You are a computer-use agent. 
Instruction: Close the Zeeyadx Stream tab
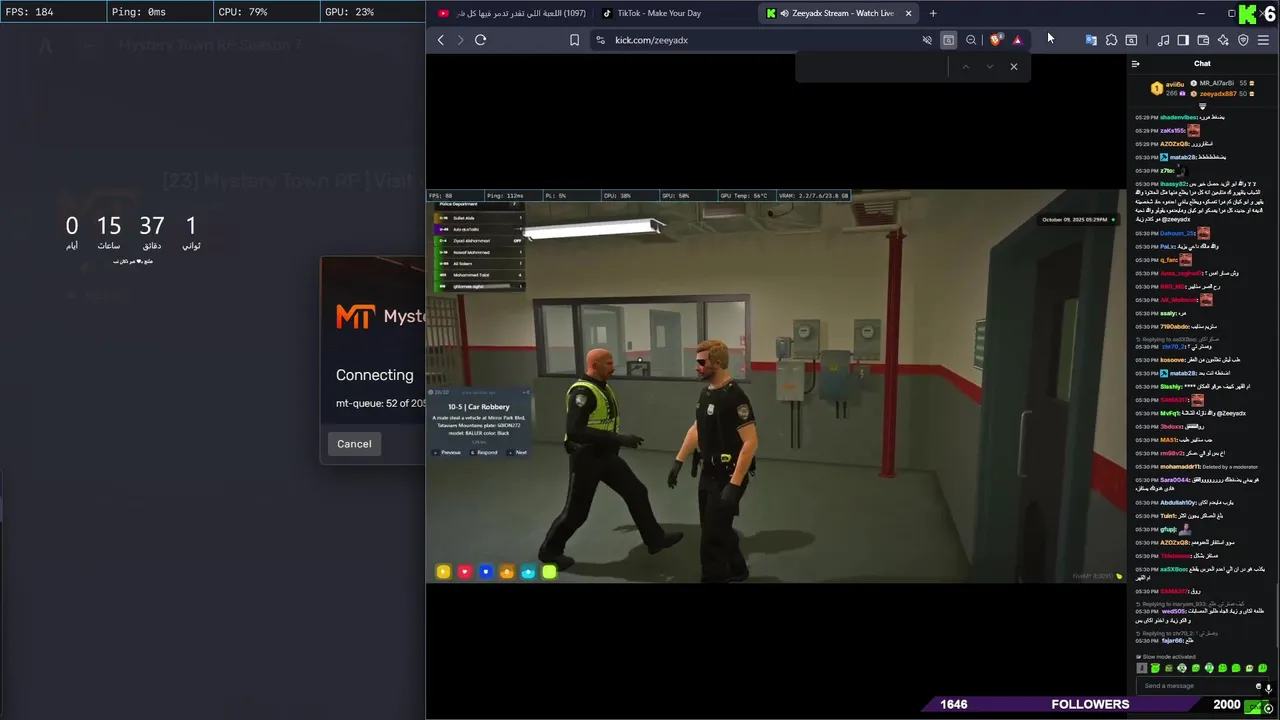pyautogui.click(x=908, y=13)
